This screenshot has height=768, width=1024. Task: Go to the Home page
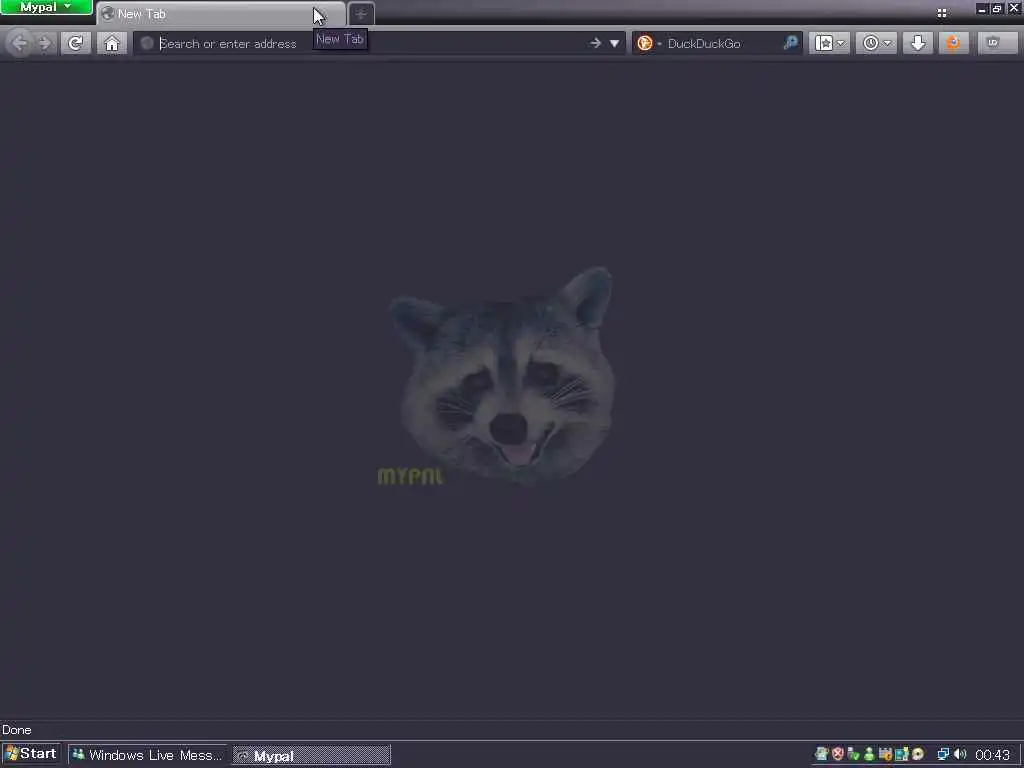point(112,43)
